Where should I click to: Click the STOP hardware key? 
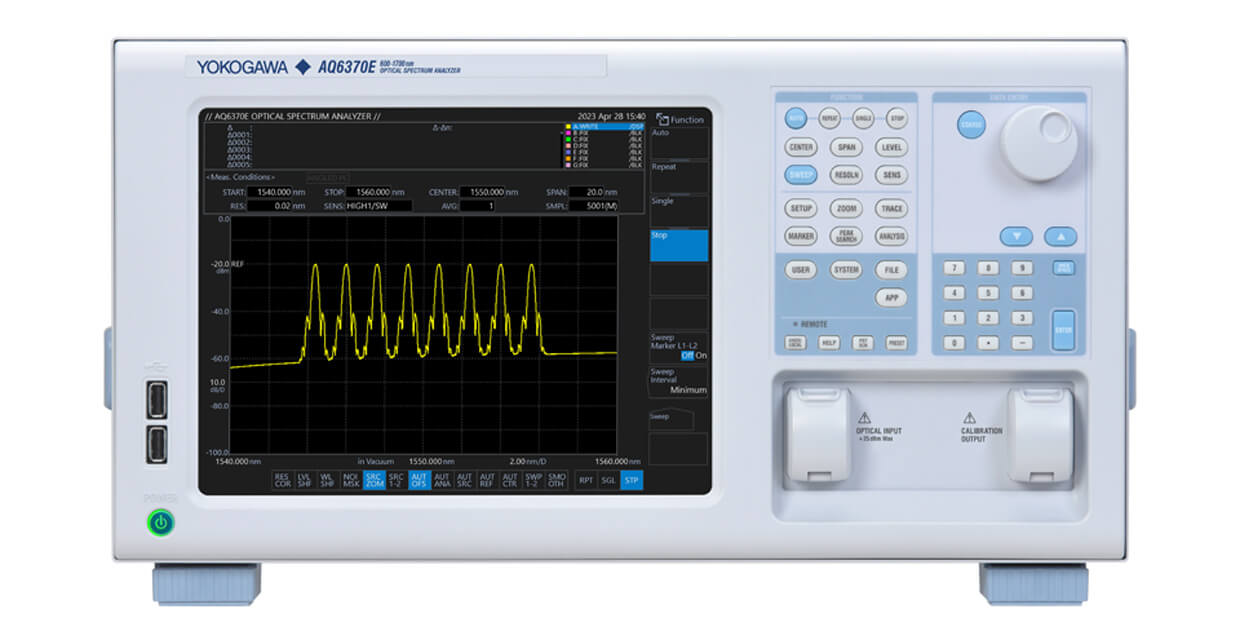(897, 118)
